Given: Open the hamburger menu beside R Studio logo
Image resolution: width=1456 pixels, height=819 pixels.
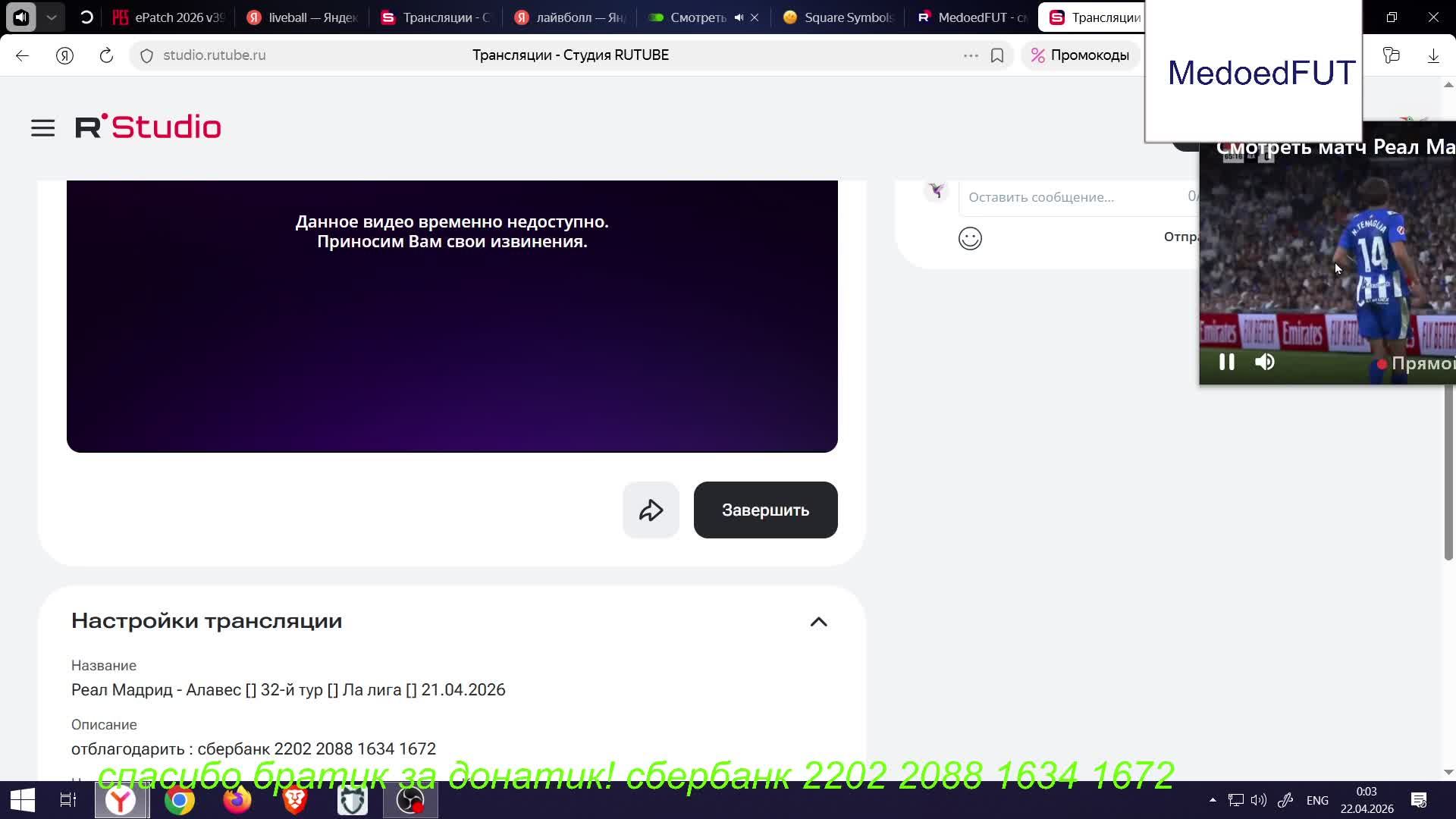Looking at the screenshot, I should pyautogui.click(x=42, y=127).
